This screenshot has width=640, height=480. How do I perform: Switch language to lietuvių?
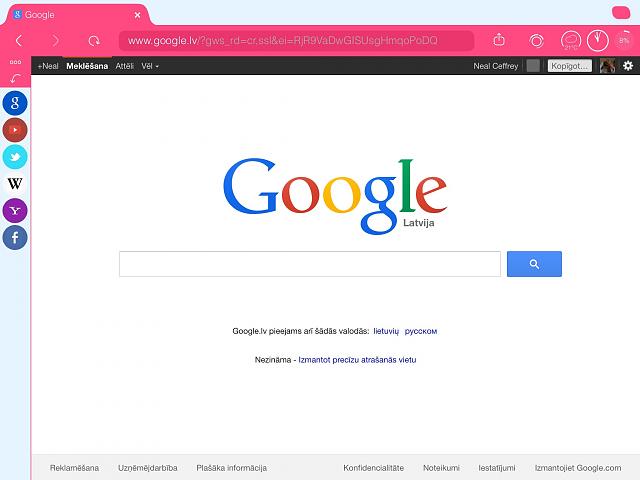coord(386,331)
